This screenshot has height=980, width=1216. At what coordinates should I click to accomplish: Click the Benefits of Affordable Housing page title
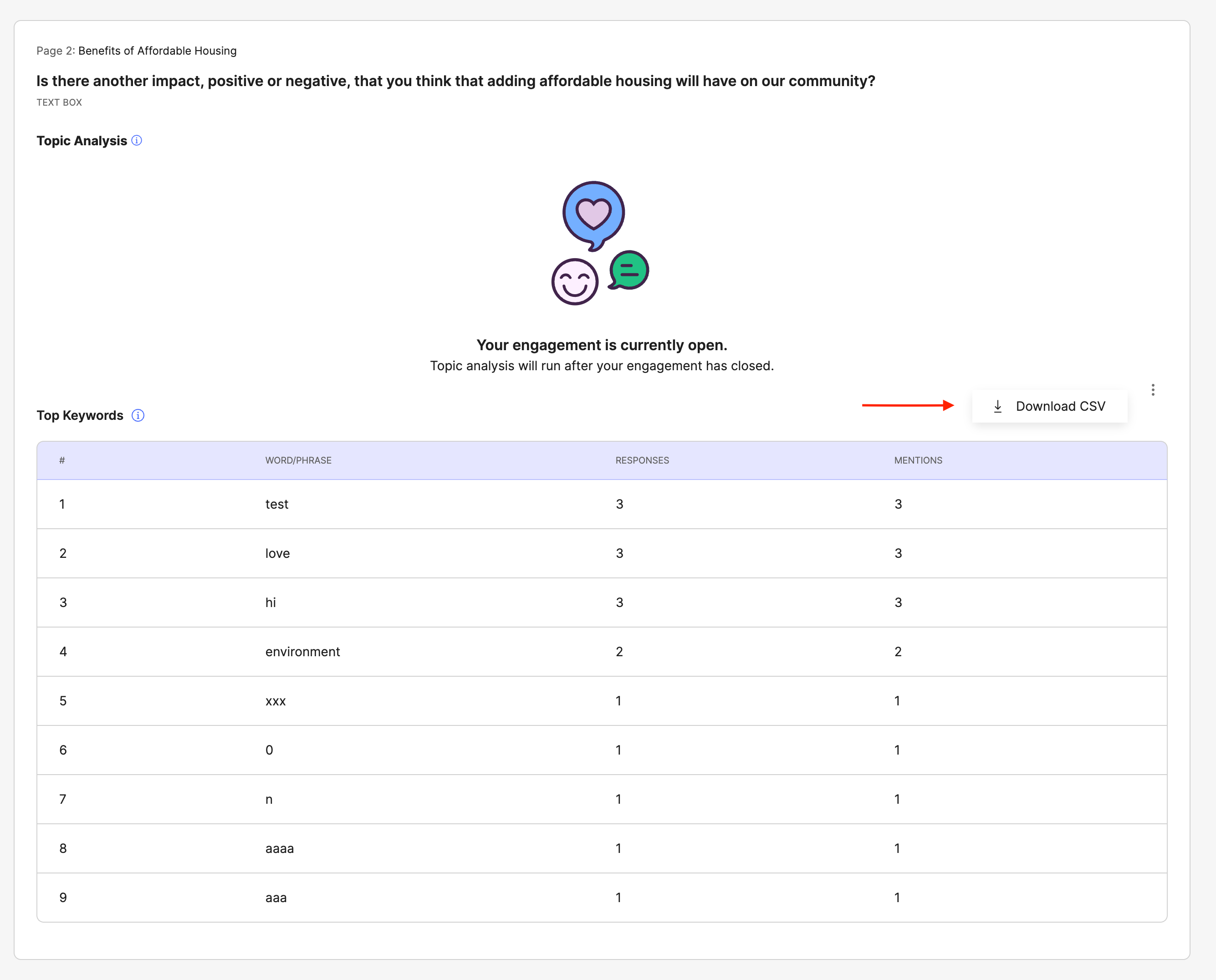157,51
